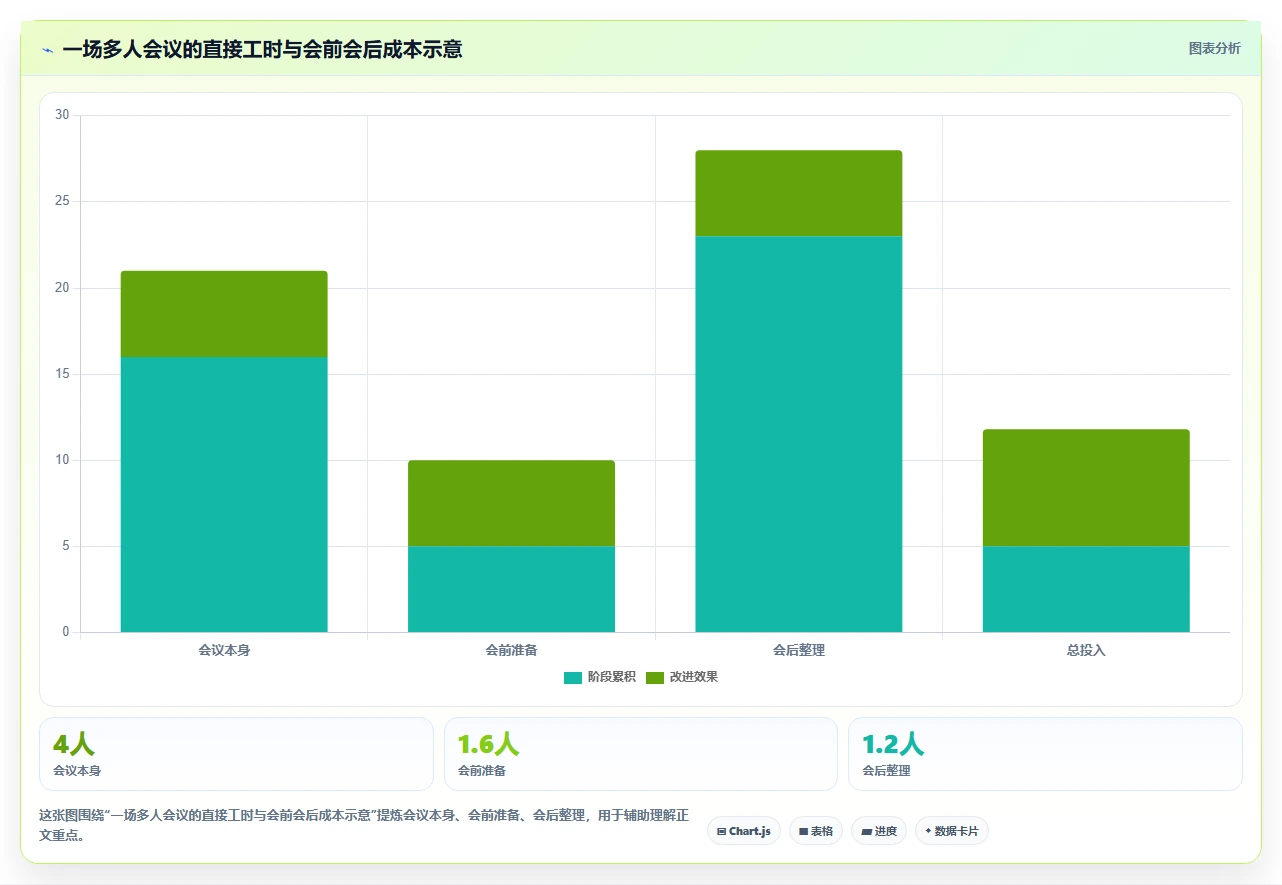Open the 4人 会议本身 data card
The image size is (1282, 885).
click(x=236, y=754)
